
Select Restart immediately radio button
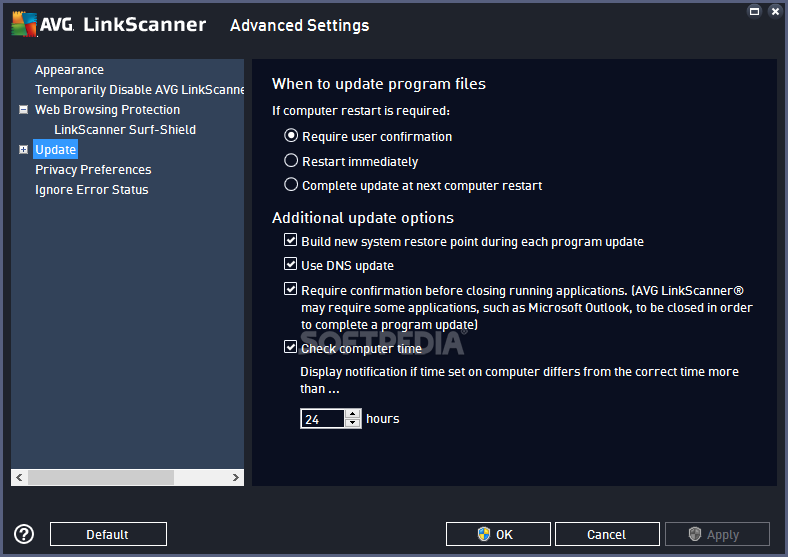click(291, 160)
